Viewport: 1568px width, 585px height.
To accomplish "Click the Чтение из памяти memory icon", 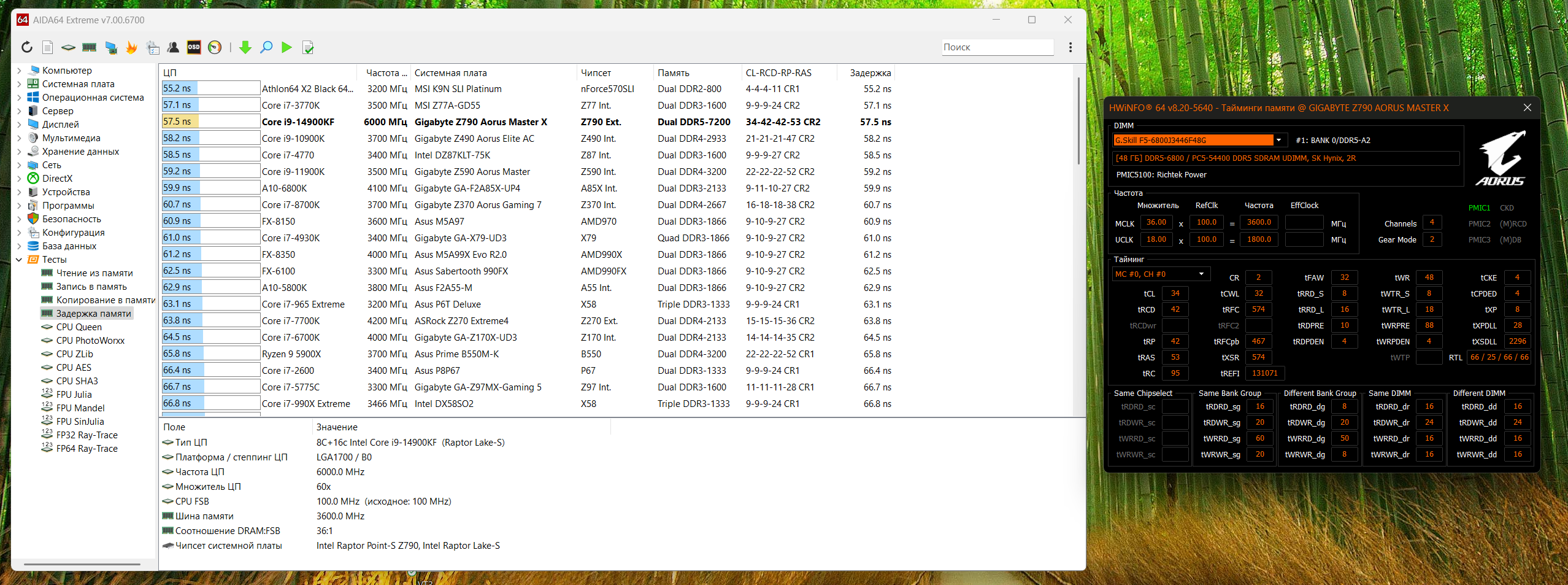I will tap(47, 273).
